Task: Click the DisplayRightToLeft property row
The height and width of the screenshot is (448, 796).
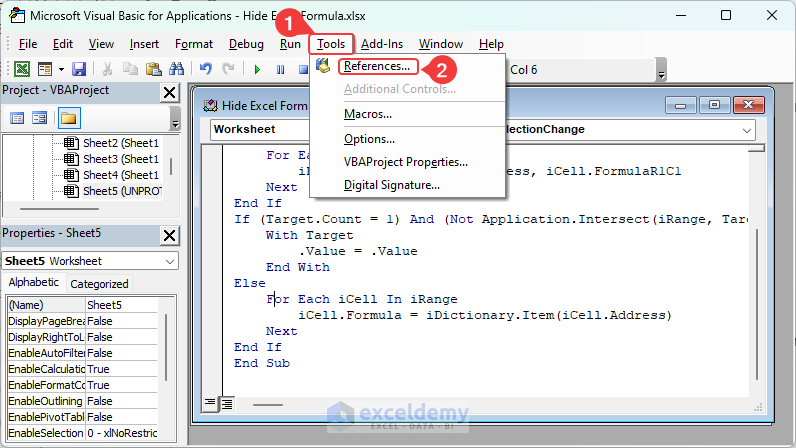Action: tap(83, 337)
